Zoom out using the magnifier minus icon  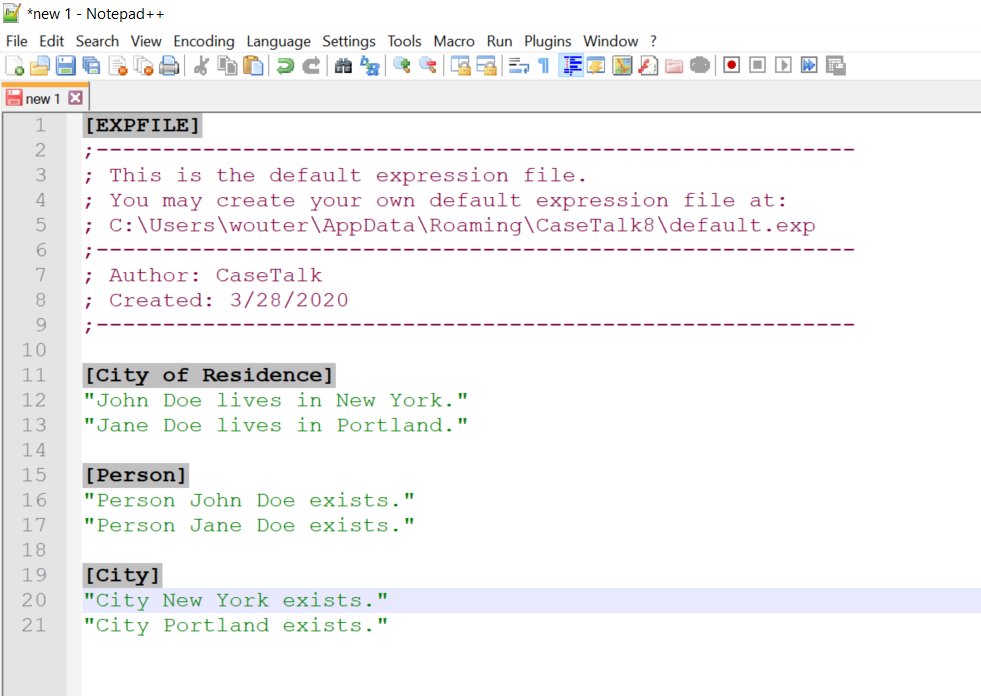428,66
